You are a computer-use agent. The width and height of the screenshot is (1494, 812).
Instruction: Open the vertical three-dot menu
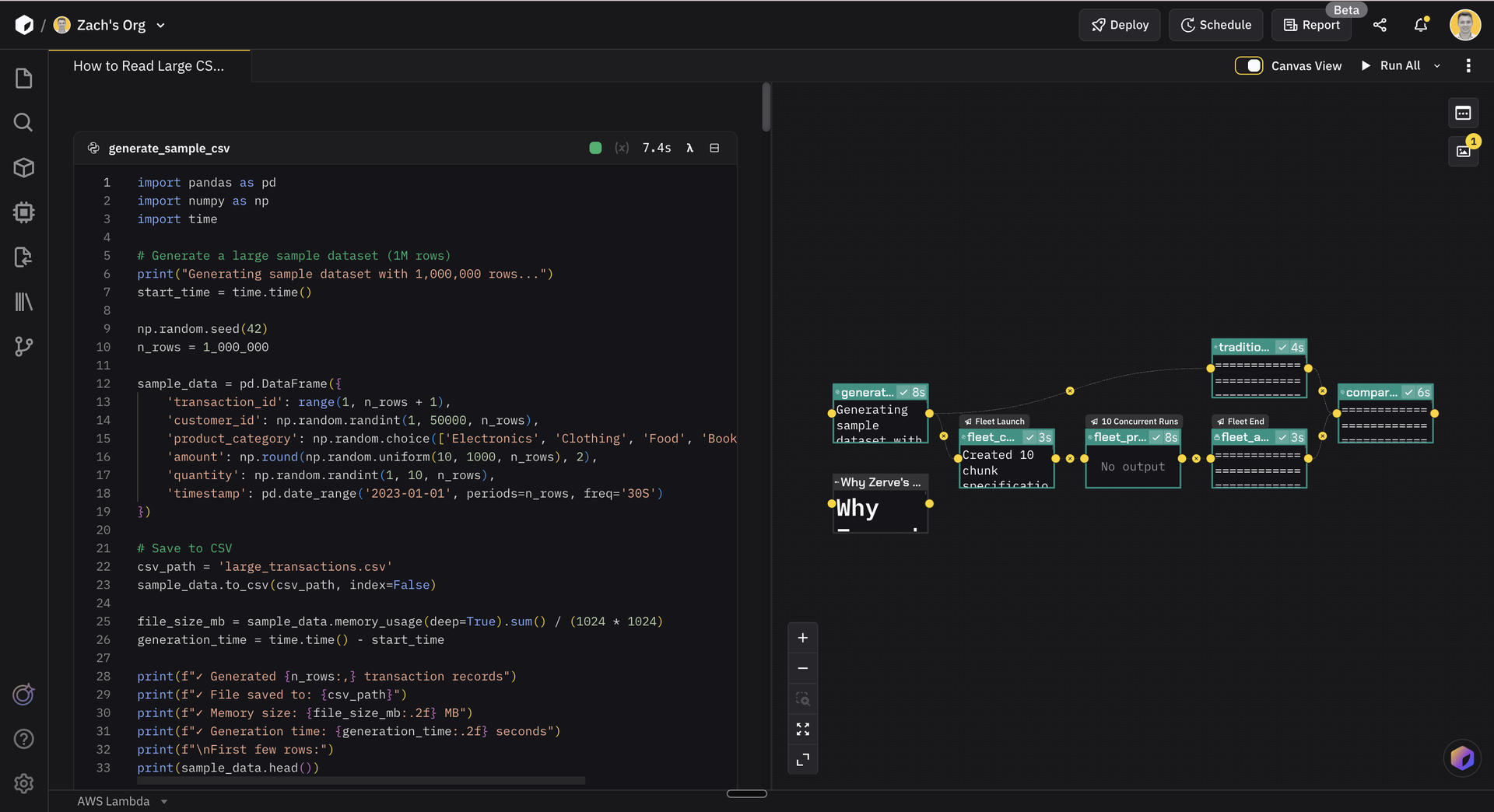1468,66
